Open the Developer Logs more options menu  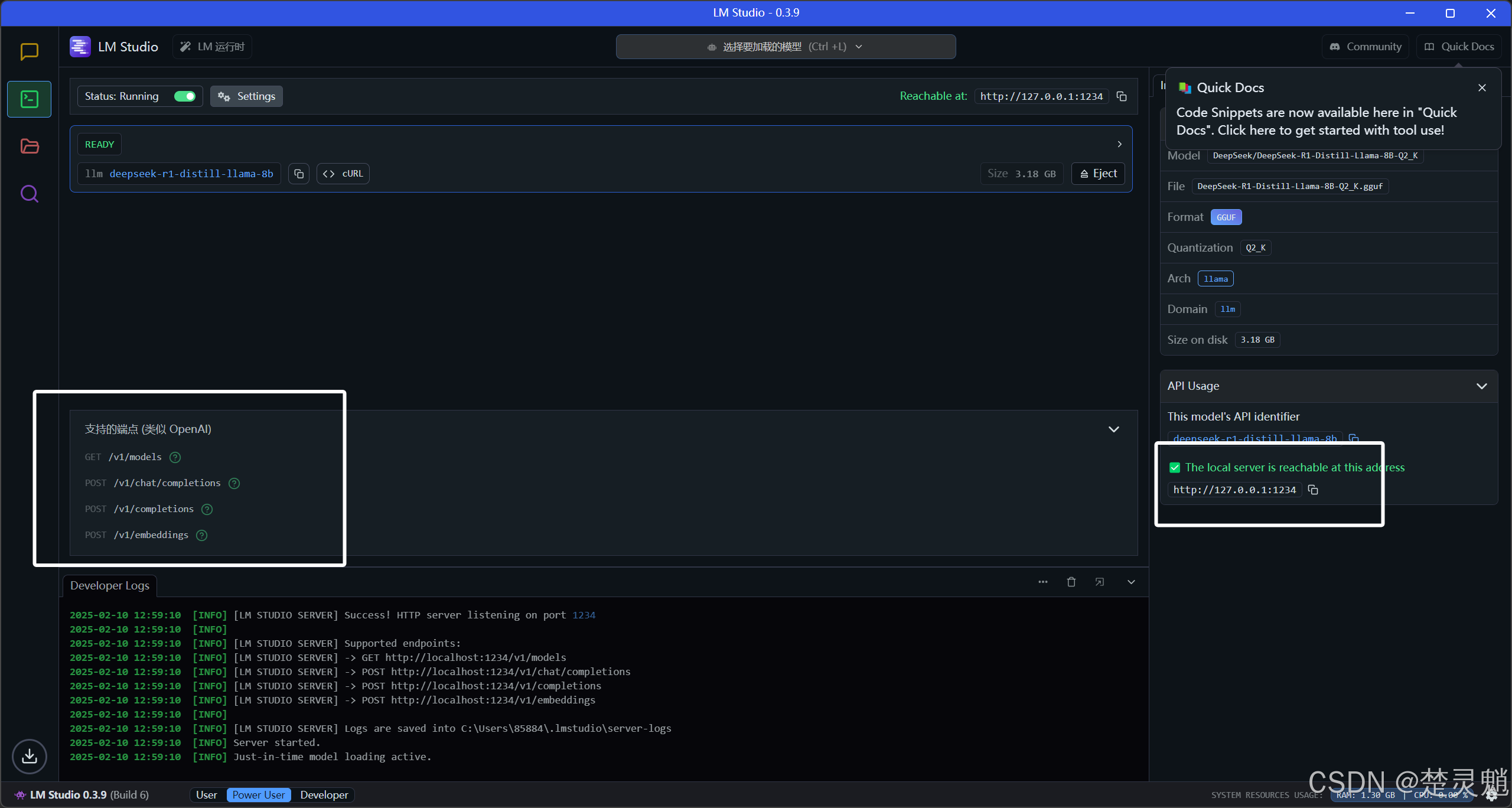[1043, 582]
